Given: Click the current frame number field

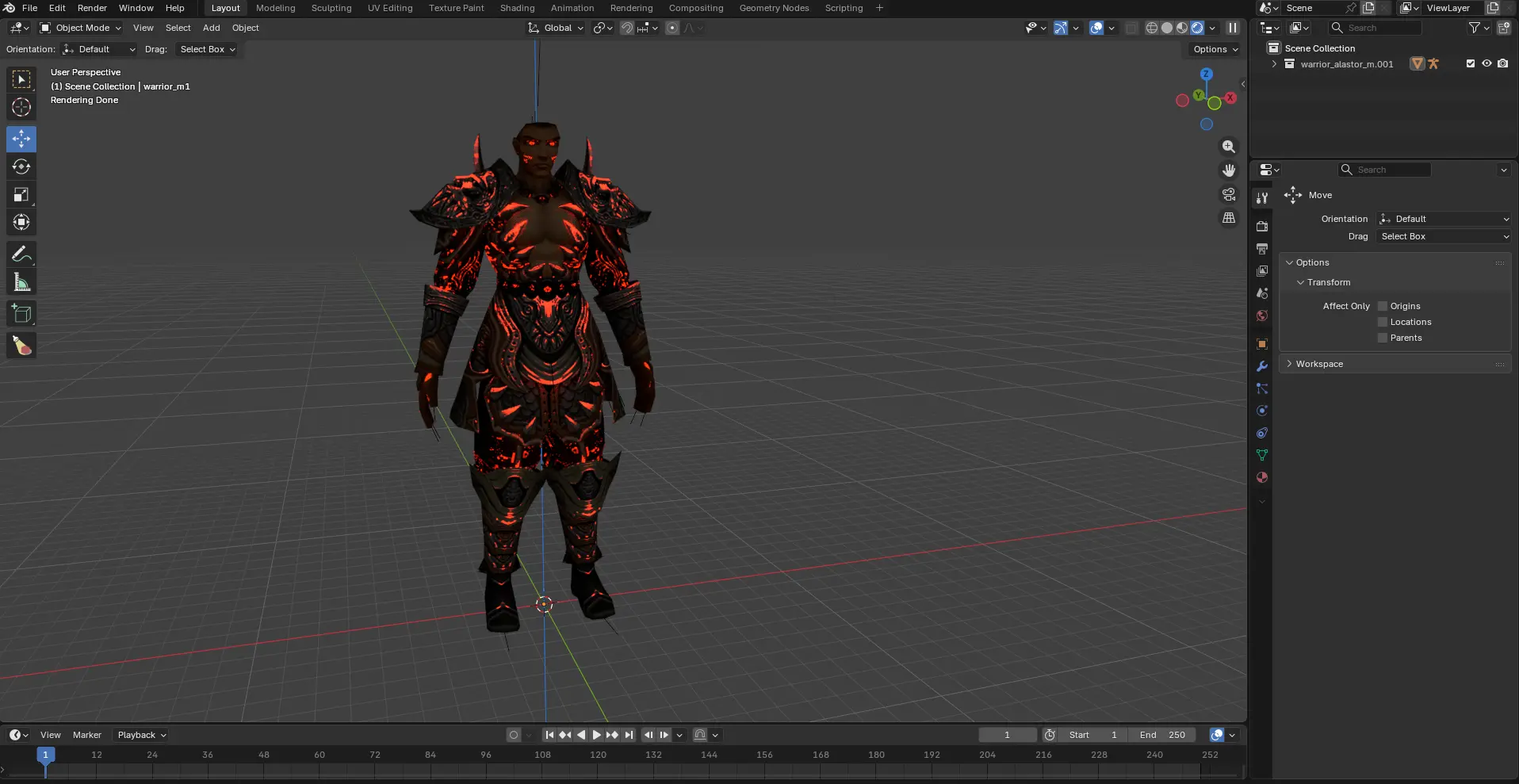Looking at the screenshot, I should (x=1008, y=735).
